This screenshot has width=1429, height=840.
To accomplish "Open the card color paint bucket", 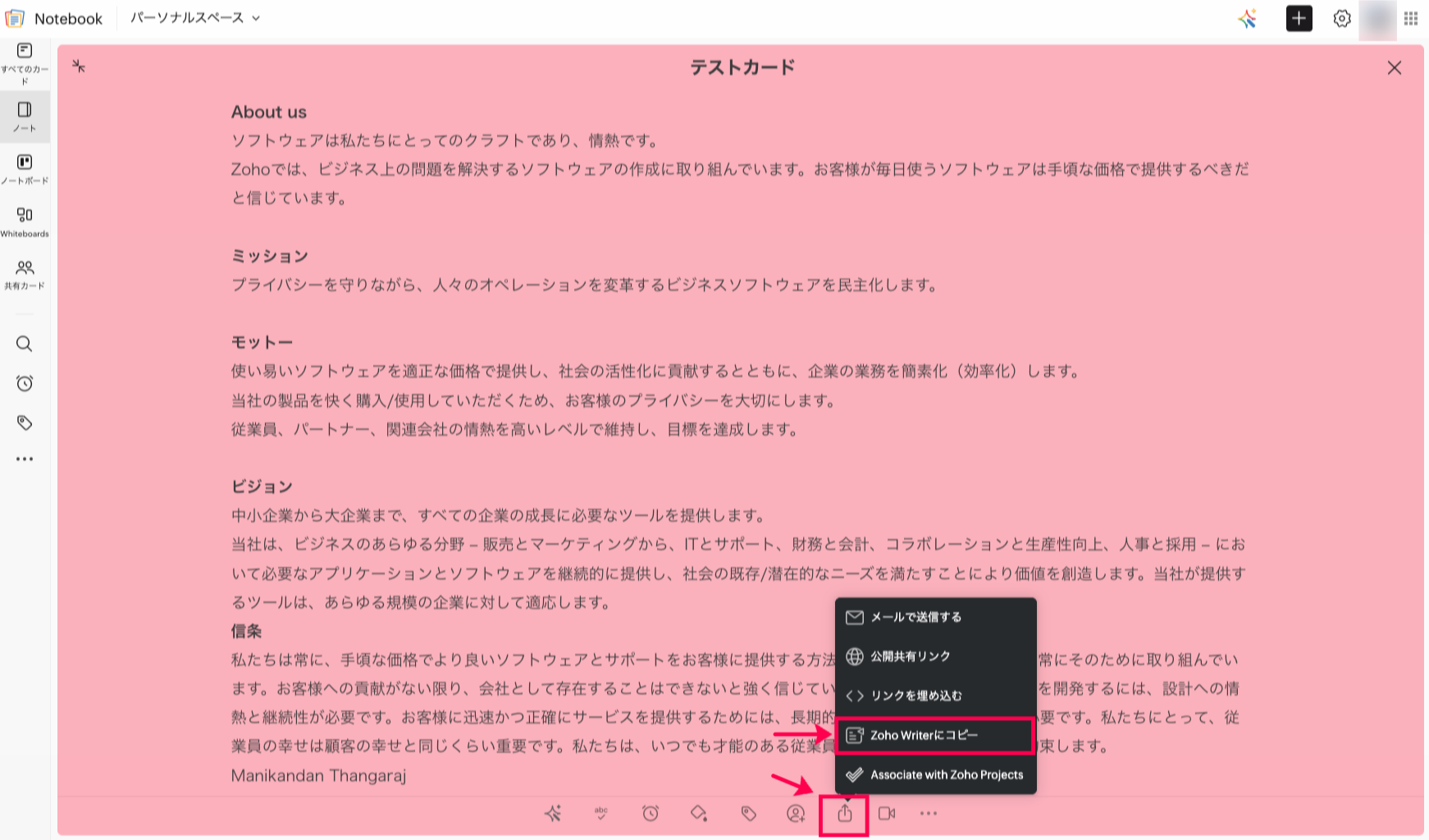I will (699, 813).
